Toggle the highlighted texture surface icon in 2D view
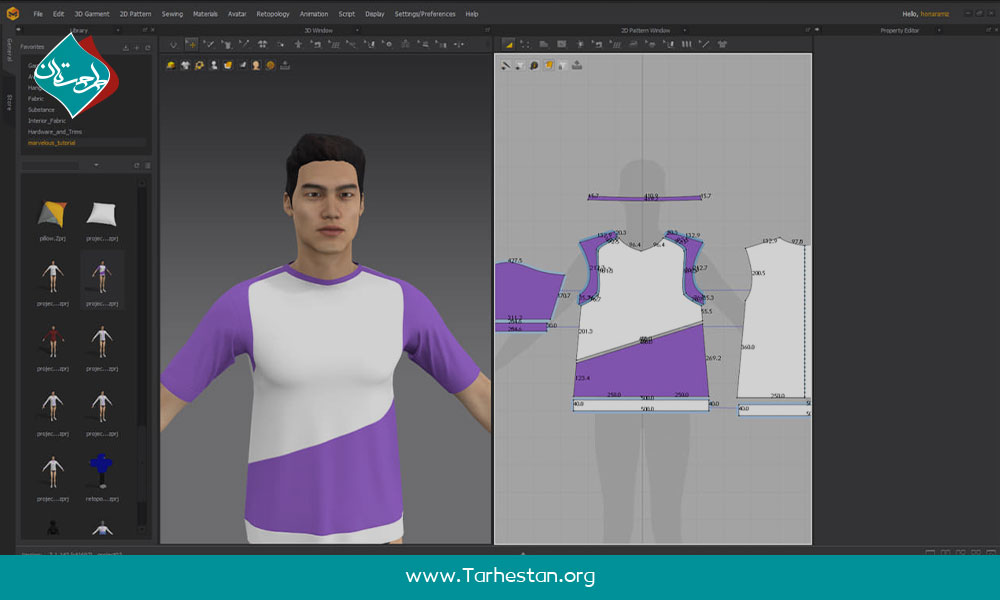 click(x=549, y=65)
